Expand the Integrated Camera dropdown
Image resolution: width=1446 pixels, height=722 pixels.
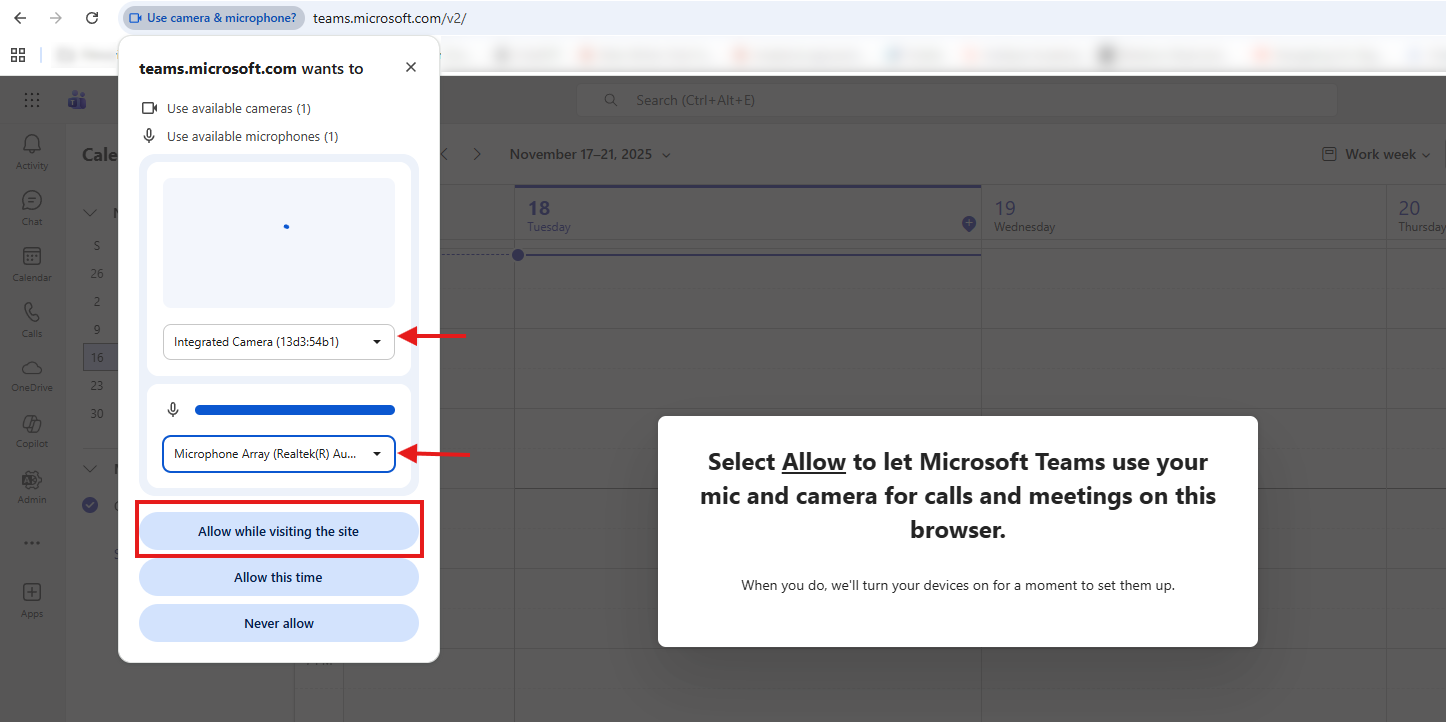[278, 342]
